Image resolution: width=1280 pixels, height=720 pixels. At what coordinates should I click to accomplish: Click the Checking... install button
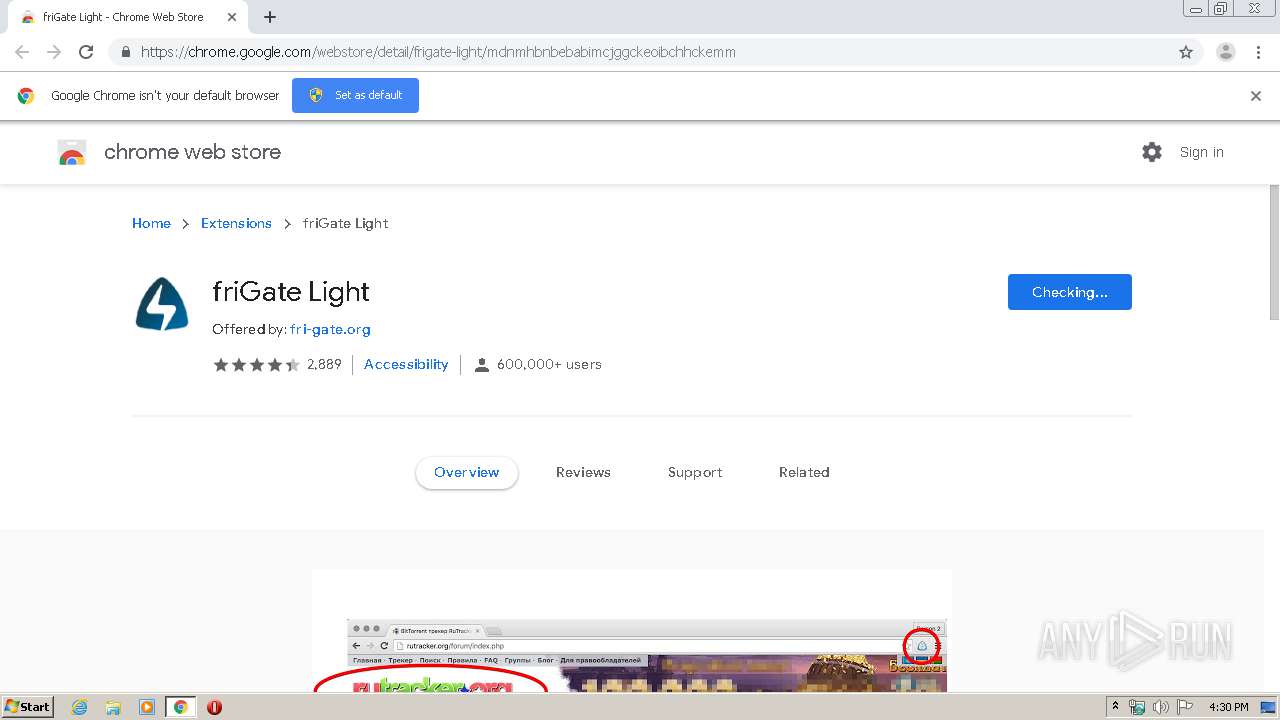1070,292
